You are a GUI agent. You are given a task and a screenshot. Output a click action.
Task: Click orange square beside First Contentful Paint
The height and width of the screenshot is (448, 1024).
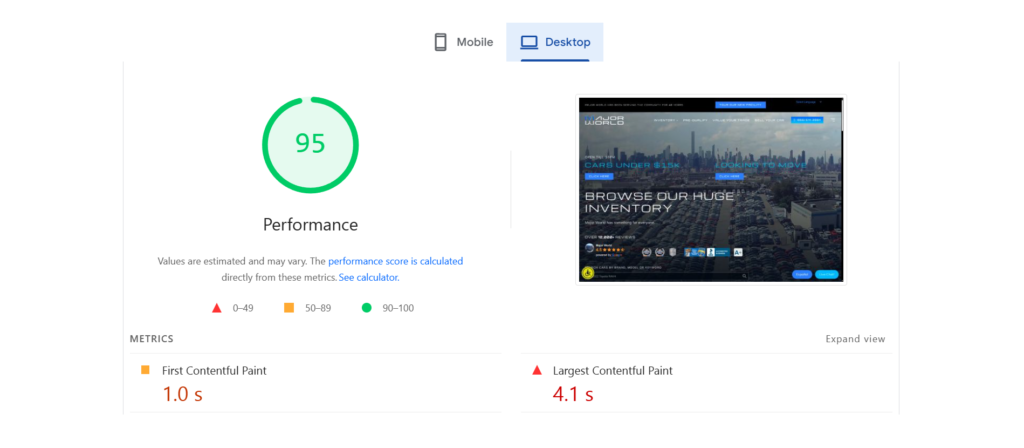(x=145, y=370)
